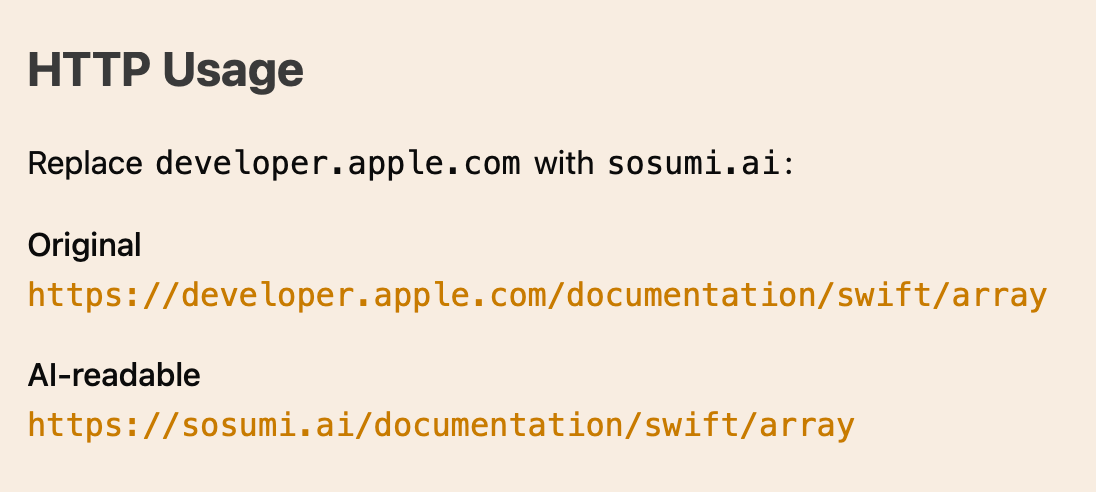Click the "HTTP Usage" heading

tap(166, 70)
